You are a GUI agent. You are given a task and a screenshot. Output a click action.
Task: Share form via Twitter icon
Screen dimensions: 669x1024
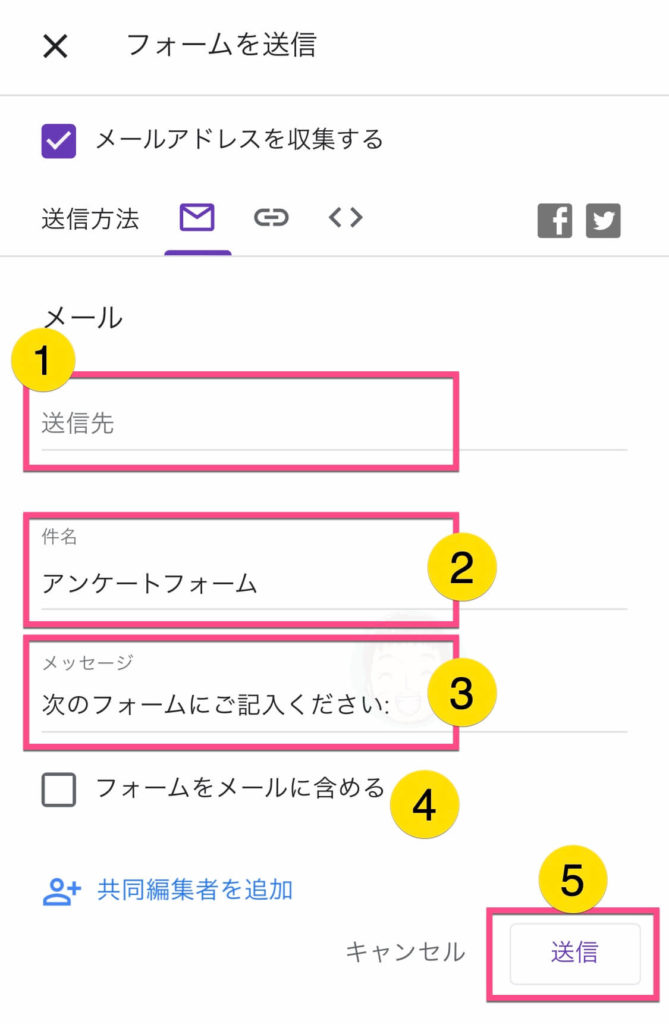click(603, 221)
